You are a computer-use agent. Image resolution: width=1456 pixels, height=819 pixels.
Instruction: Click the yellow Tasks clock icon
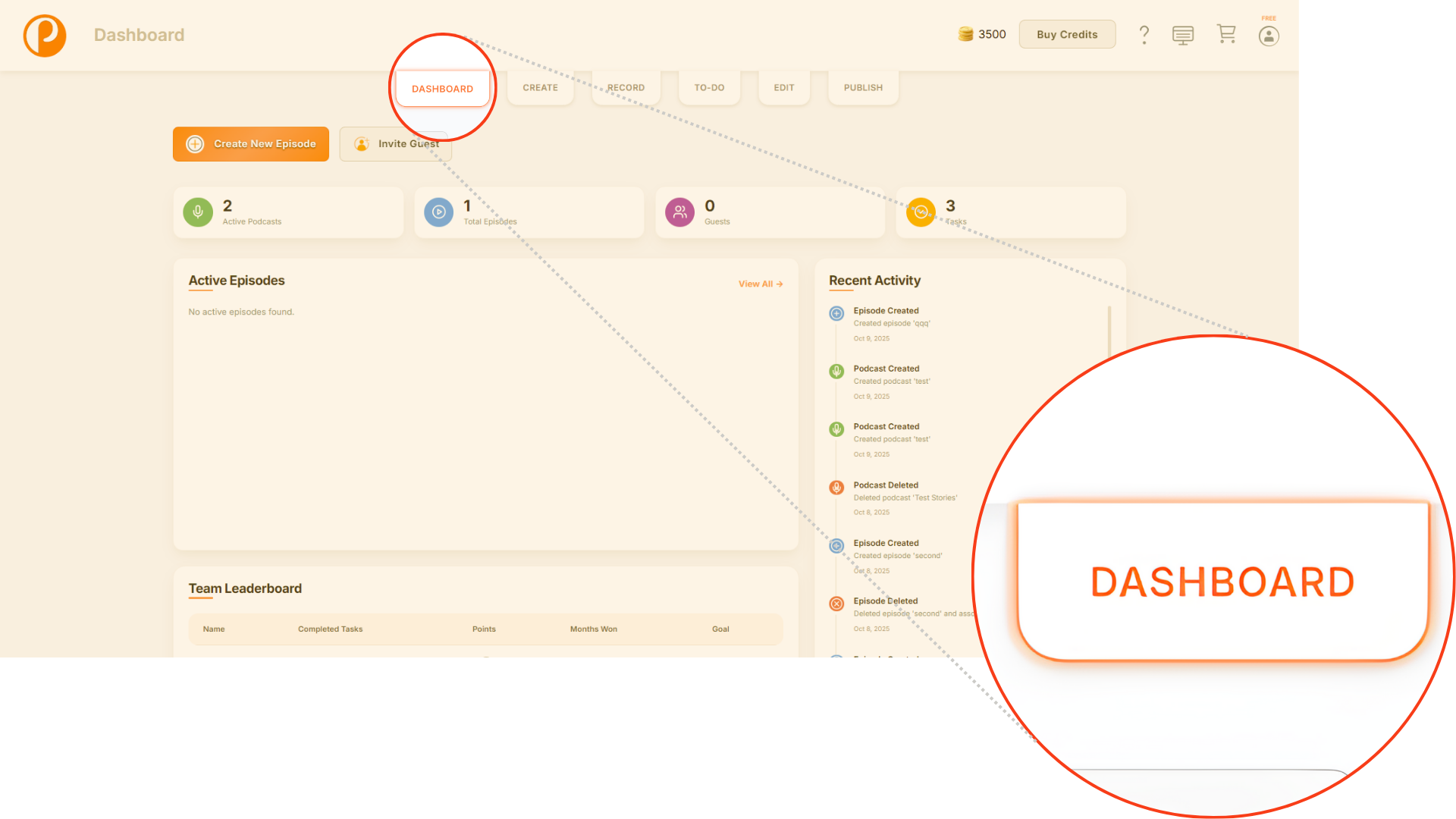click(921, 212)
